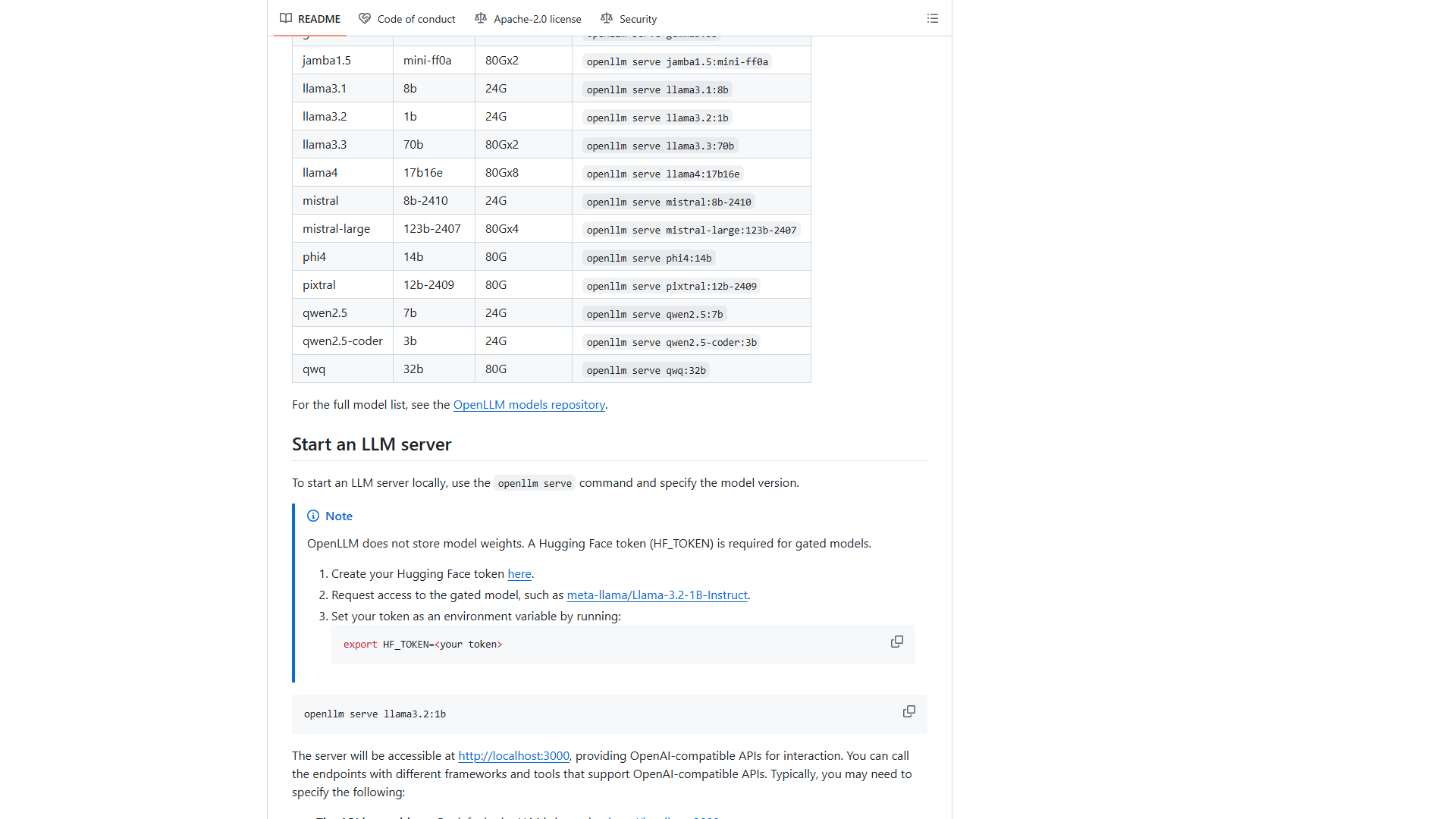Open the OpenLLM models repository link

click(x=529, y=405)
